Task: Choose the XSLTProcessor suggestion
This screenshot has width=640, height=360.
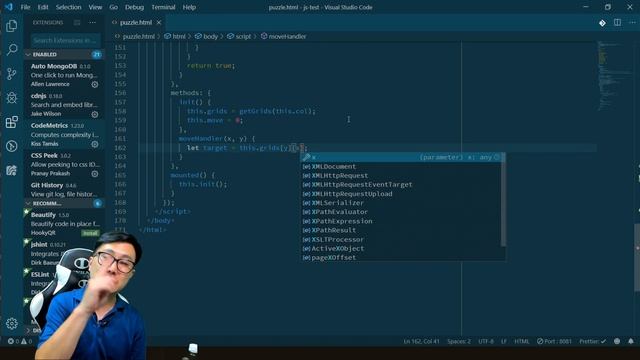Action: [401, 239]
